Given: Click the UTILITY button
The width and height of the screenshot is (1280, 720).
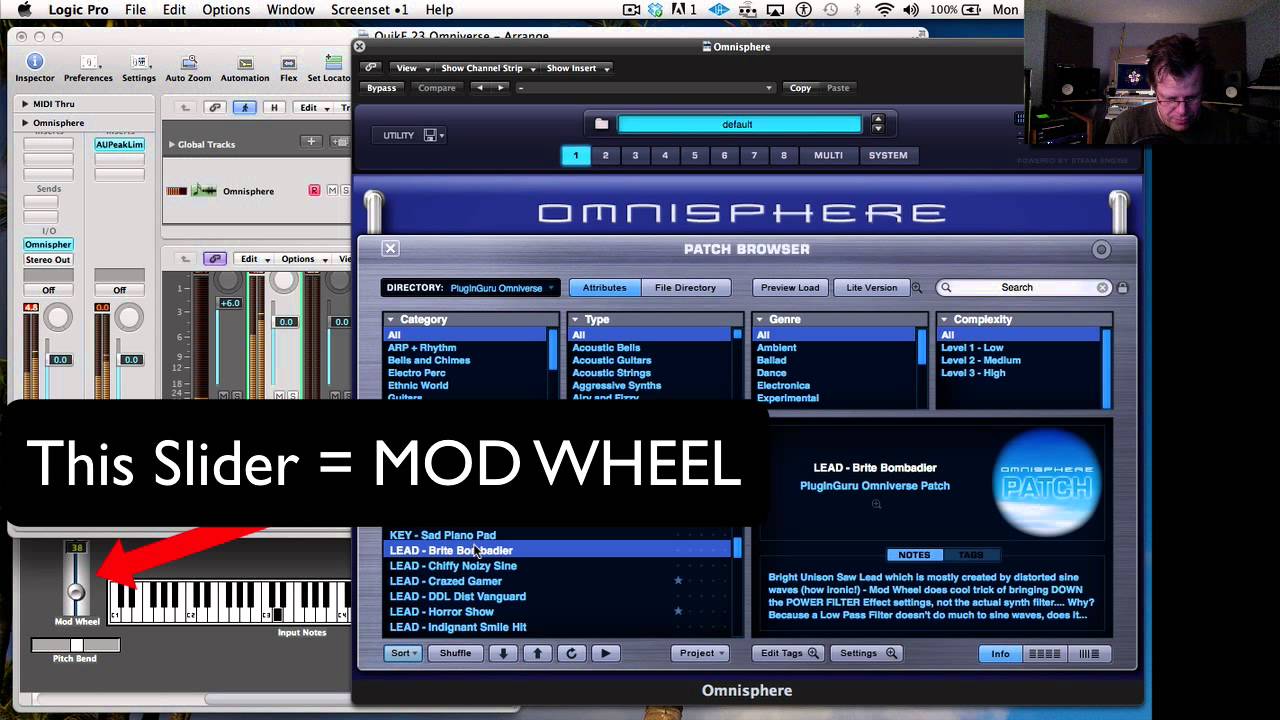Looking at the screenshot, I should pos(398,135).
